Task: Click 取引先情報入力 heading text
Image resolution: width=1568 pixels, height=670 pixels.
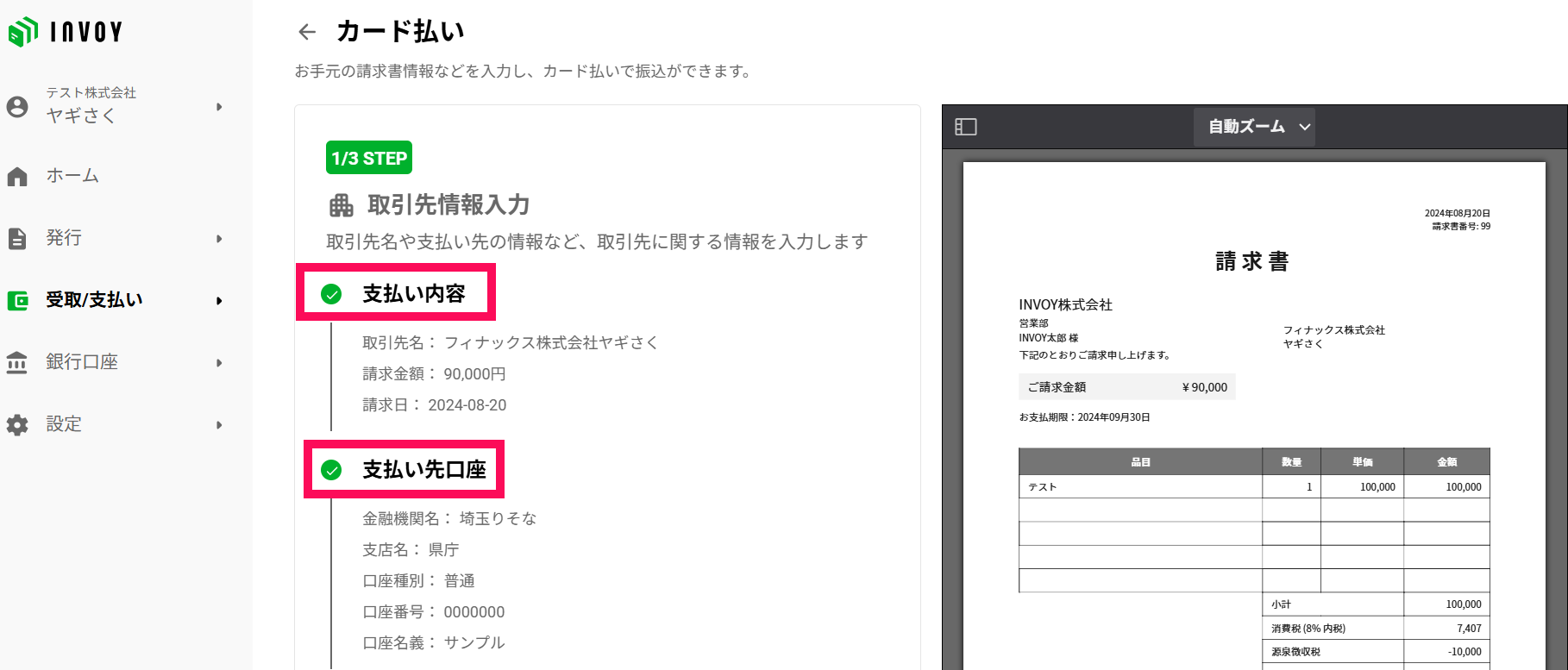Action: pyautogui.click(x=448, y=205)
